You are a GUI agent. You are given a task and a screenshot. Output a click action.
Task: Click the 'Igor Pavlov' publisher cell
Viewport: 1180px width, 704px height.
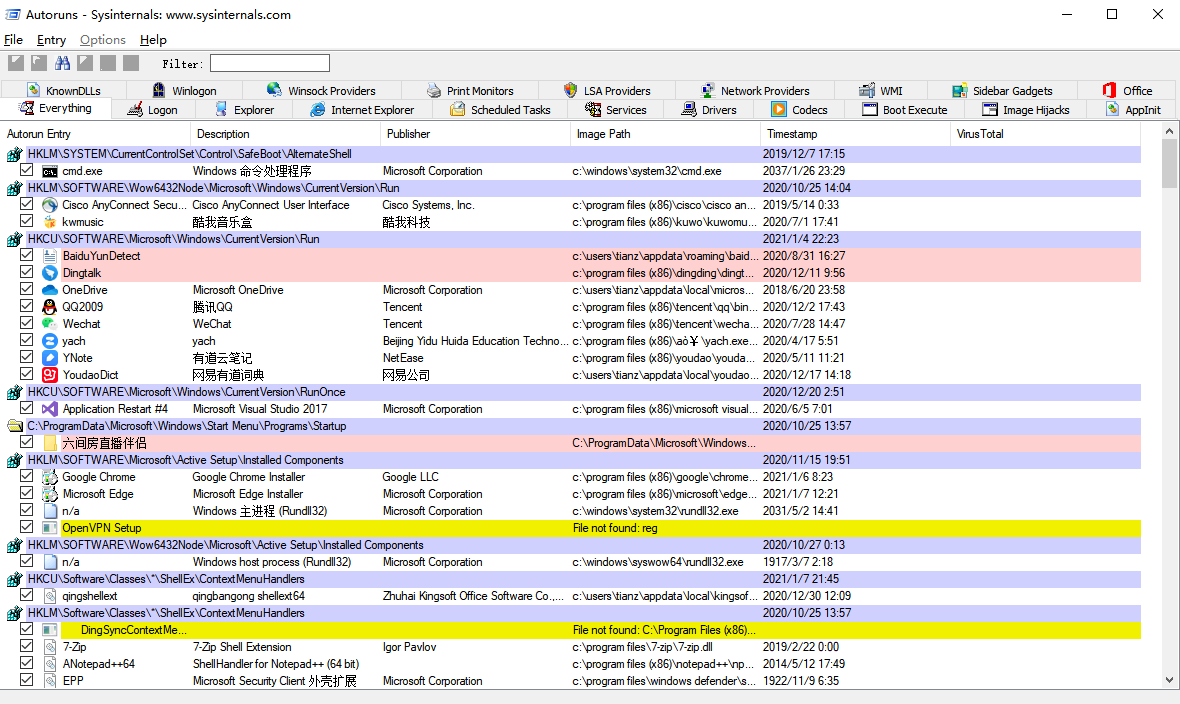[x=409, y=647]
